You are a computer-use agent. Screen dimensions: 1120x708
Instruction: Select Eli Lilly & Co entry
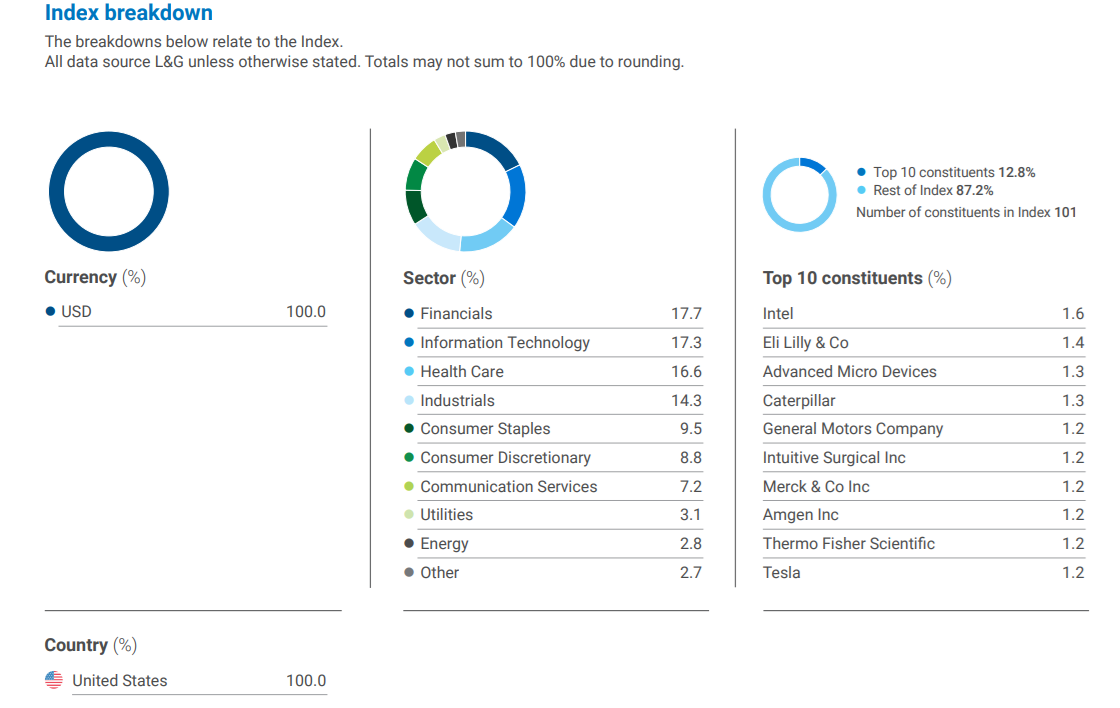(x=805, y=342)
